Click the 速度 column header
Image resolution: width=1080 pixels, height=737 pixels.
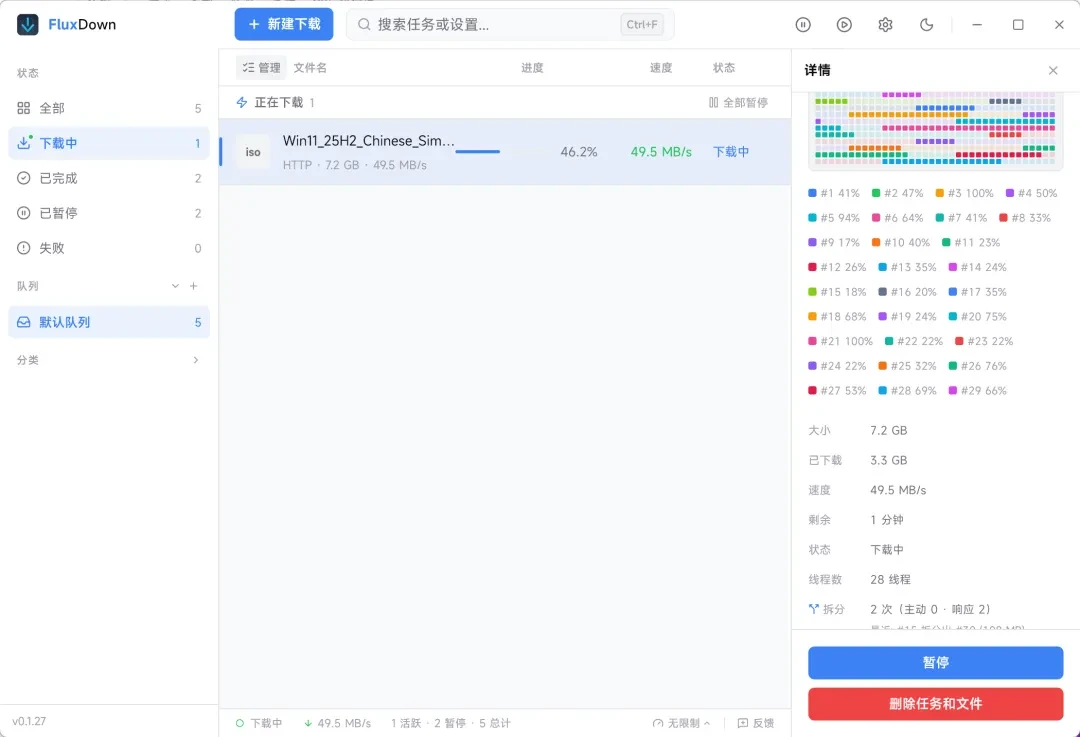(661, 68)
